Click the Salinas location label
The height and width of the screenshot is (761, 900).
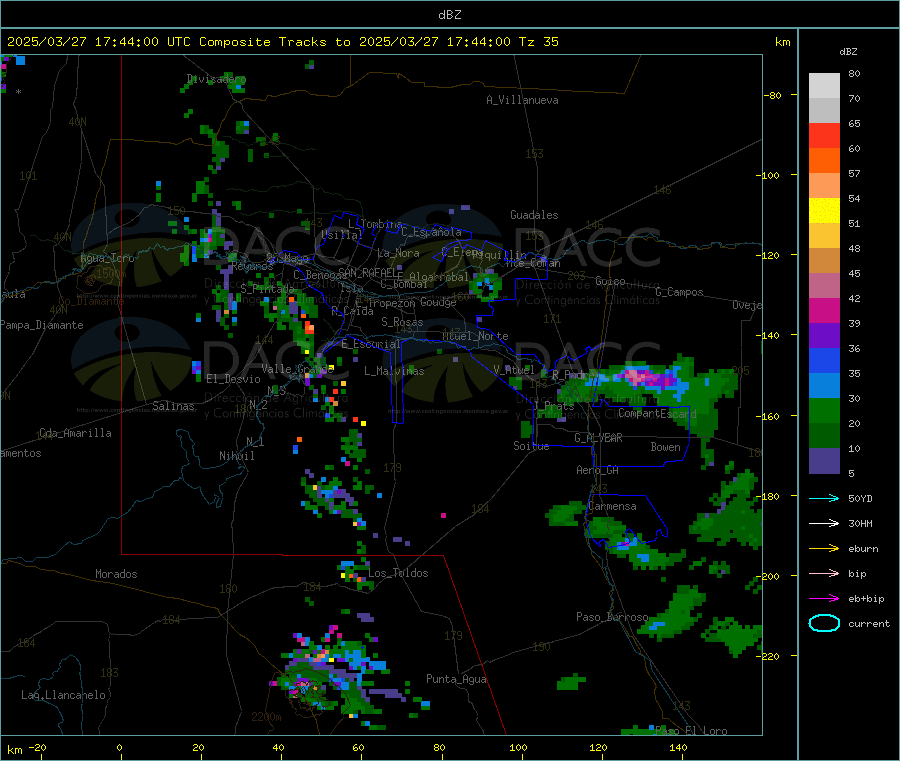(173, 406)
